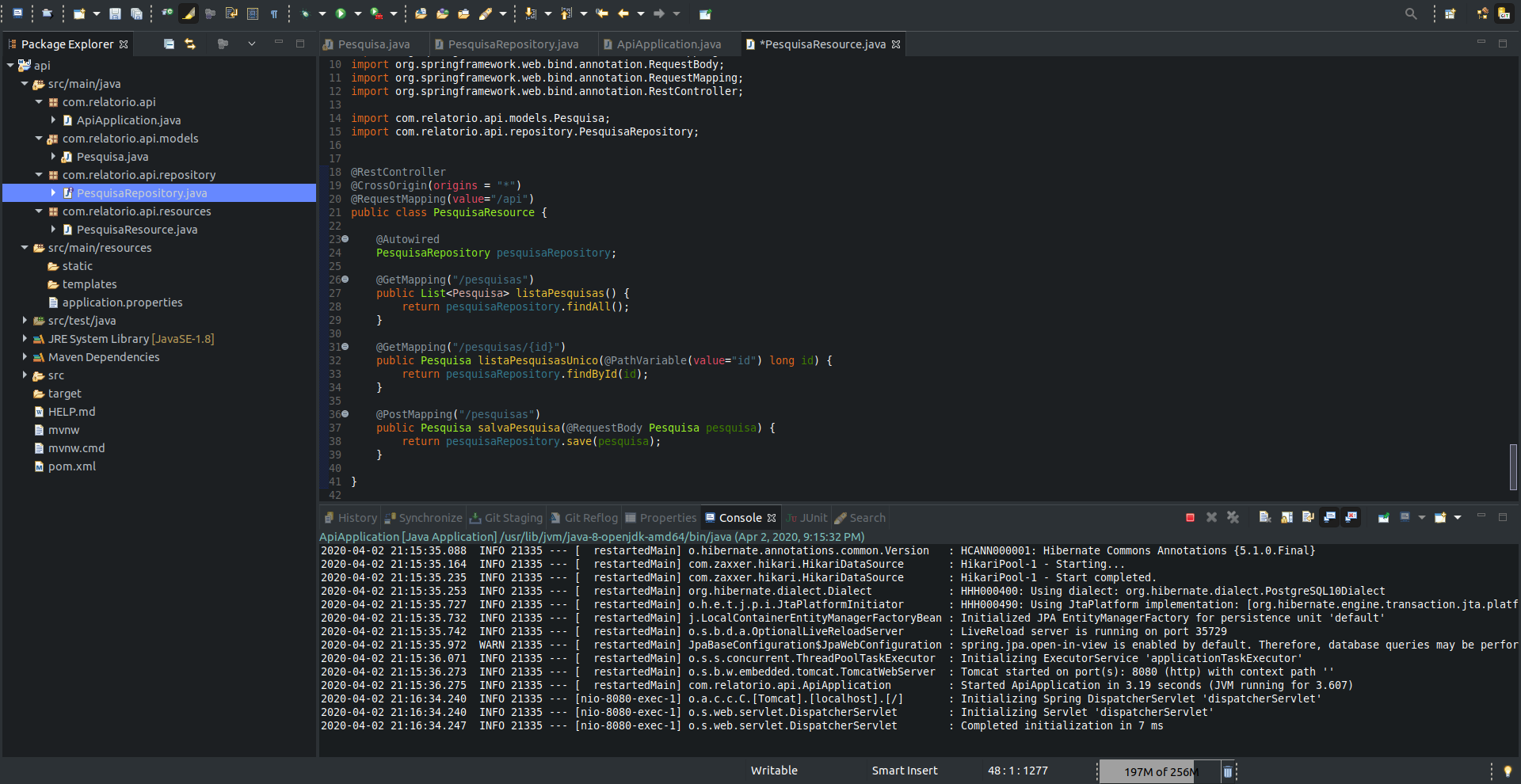Image resolution: width=1521 pixels, height=784 pixels.
Task: Click the flashlight Search toolbar icon
Action: coord(485,13)
